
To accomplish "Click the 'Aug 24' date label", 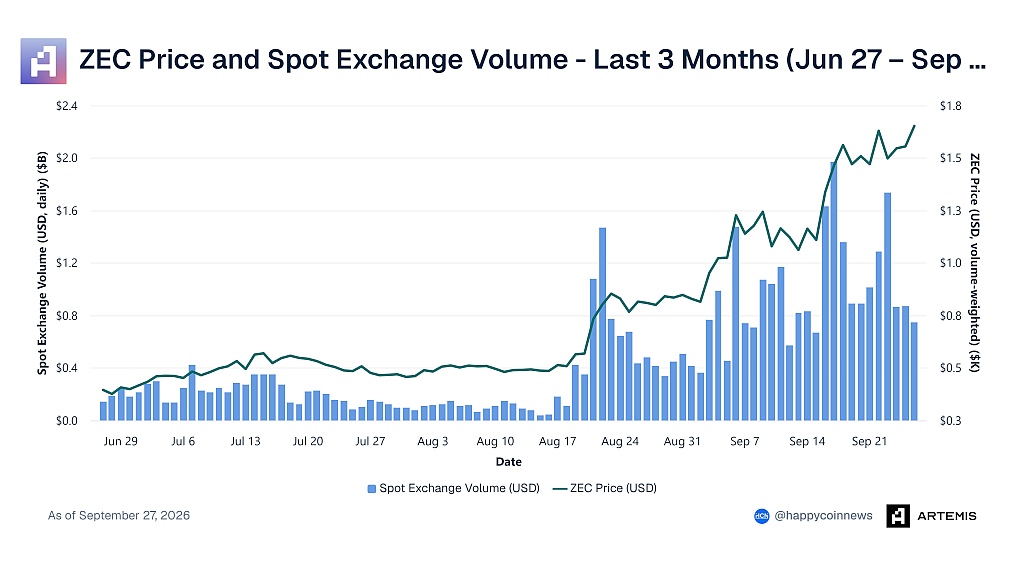I will 620,441.
